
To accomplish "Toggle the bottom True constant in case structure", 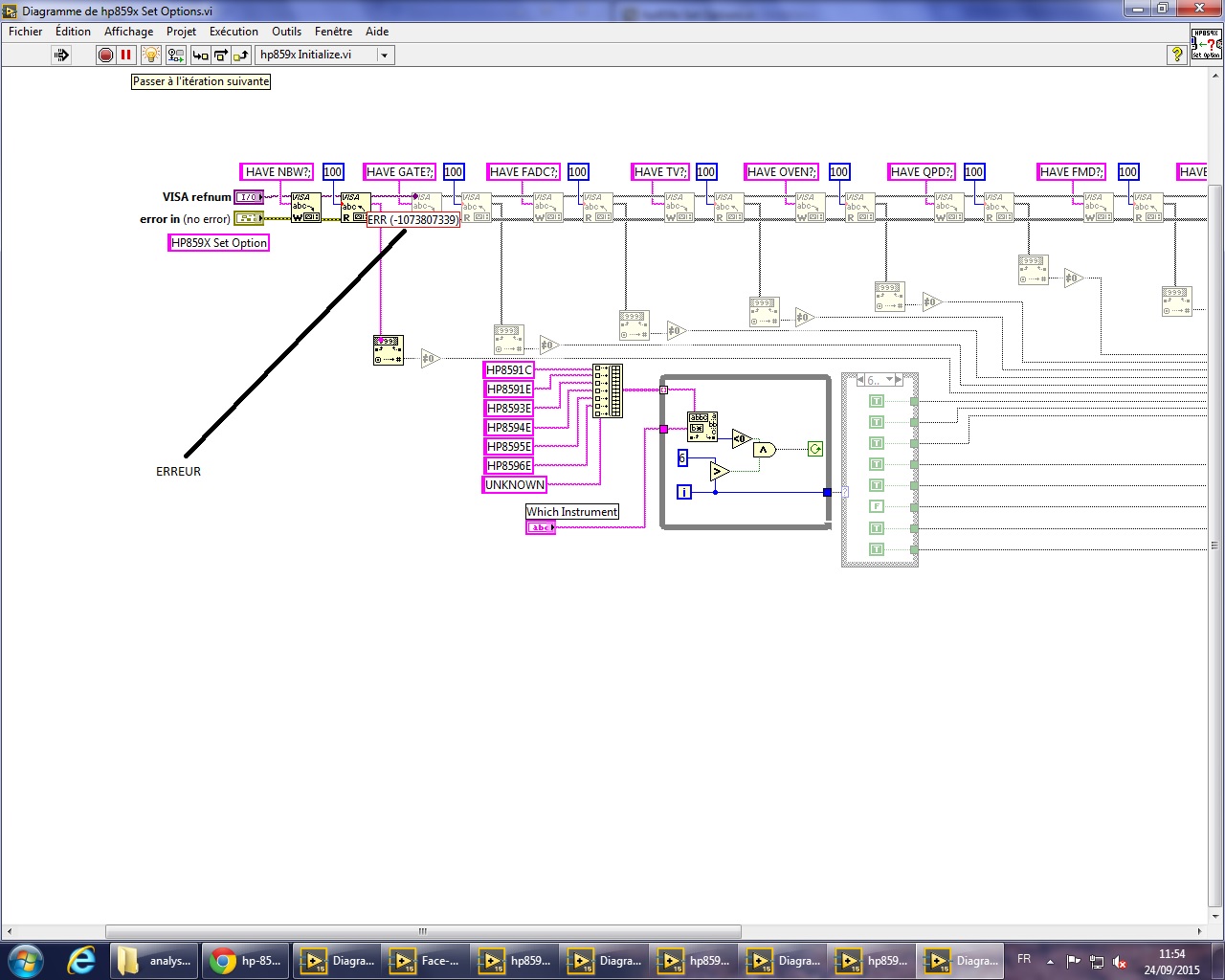I will coord(876,549).
